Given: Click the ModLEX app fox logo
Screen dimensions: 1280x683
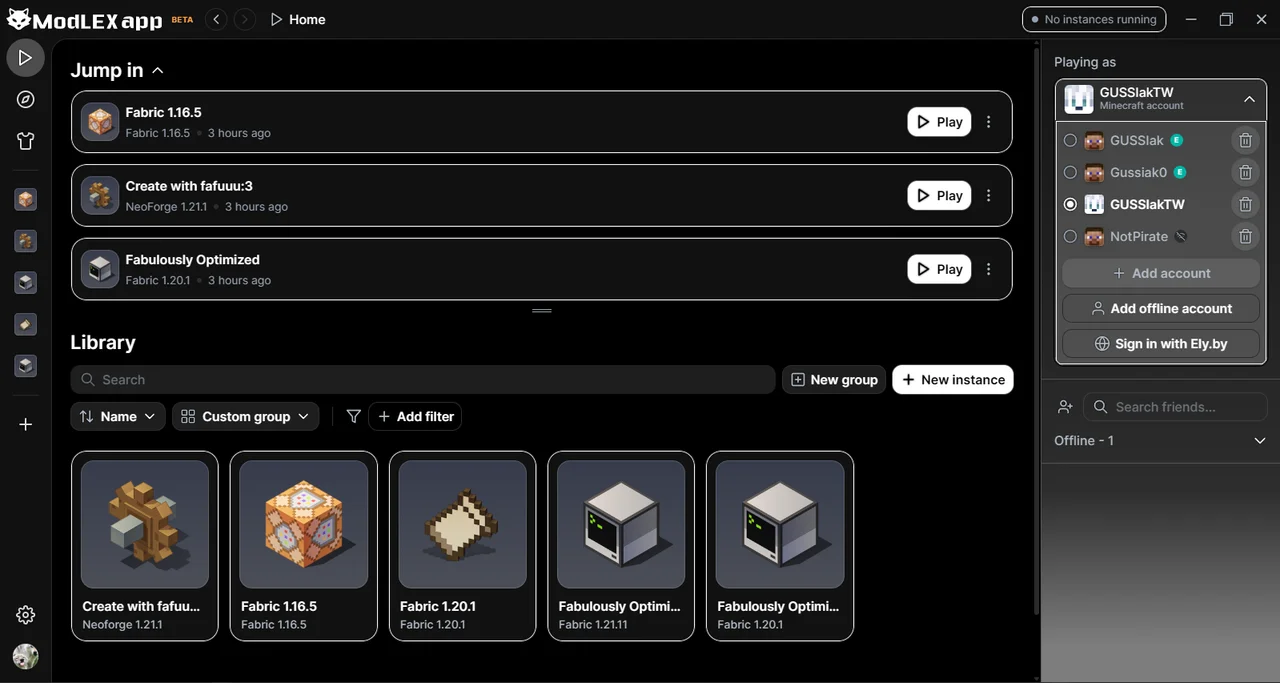Looking at the screenshot, I should (17, 19).
